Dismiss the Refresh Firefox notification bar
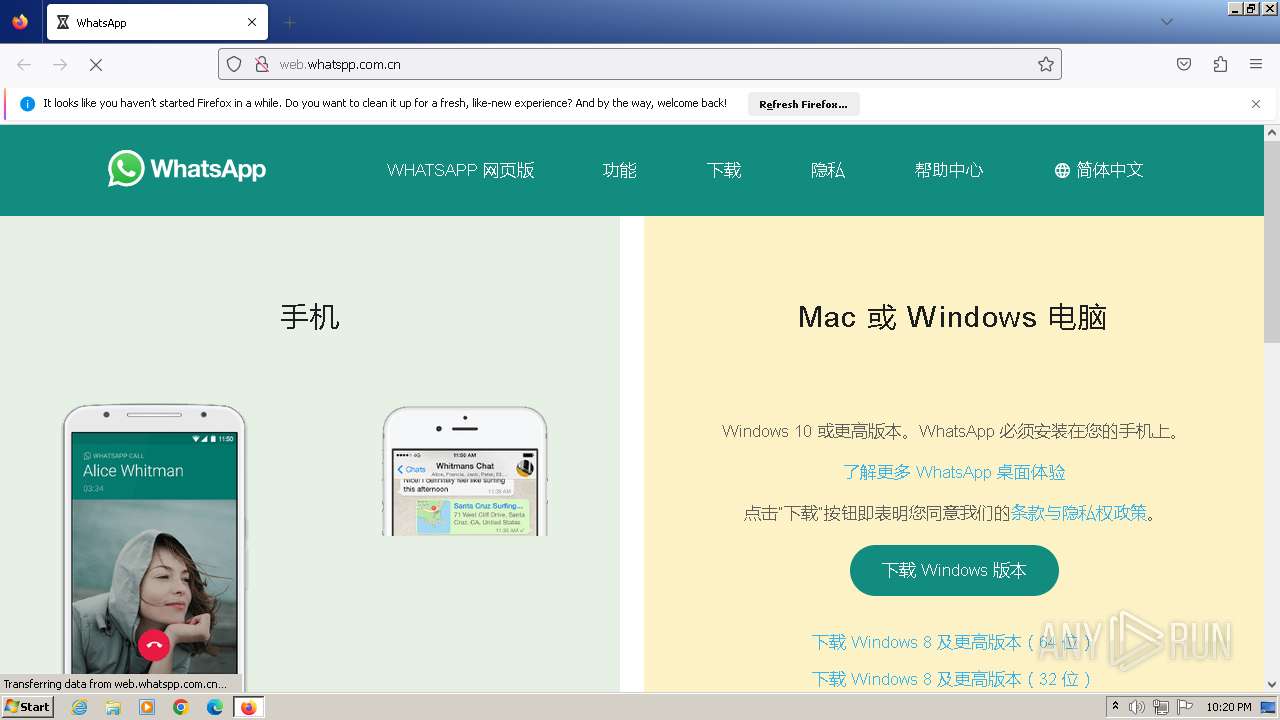Viewport: 1280px width, 720px height. (1256, 104)
